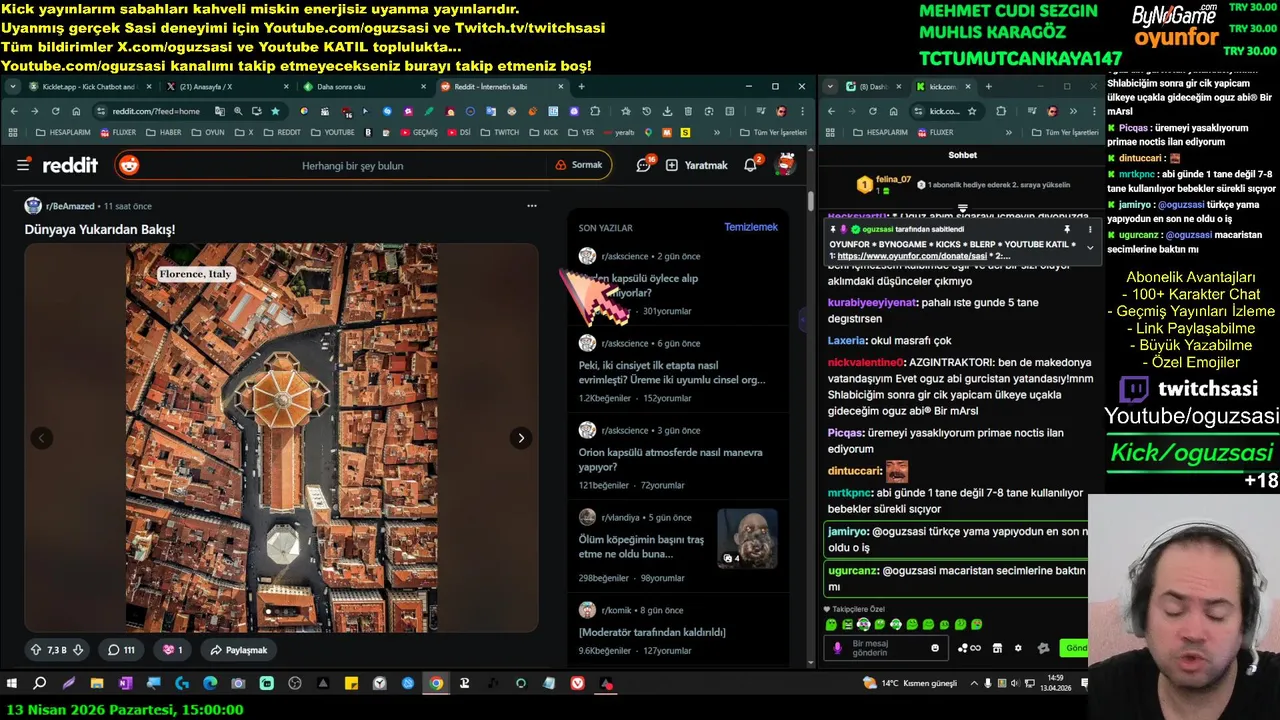Open 'Tüm Yer İşaretleri' folder in Reddit window
1280x720 pixels.
773,132
